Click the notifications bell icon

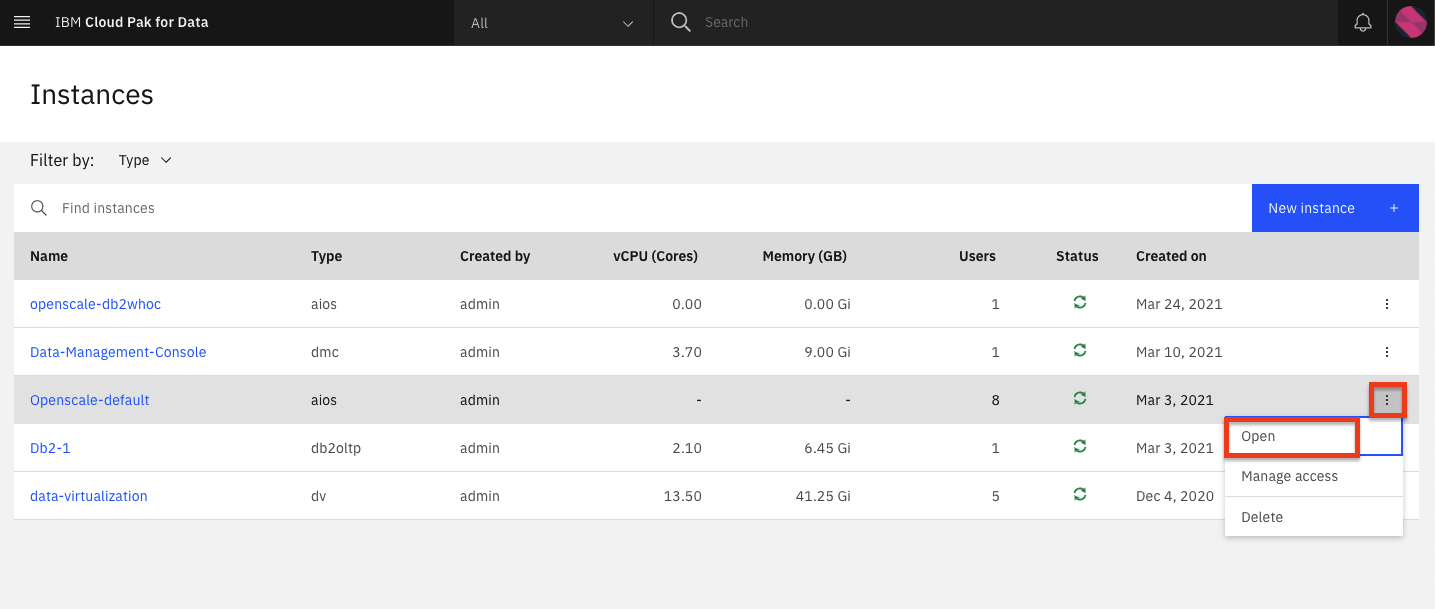[1362, 22]
